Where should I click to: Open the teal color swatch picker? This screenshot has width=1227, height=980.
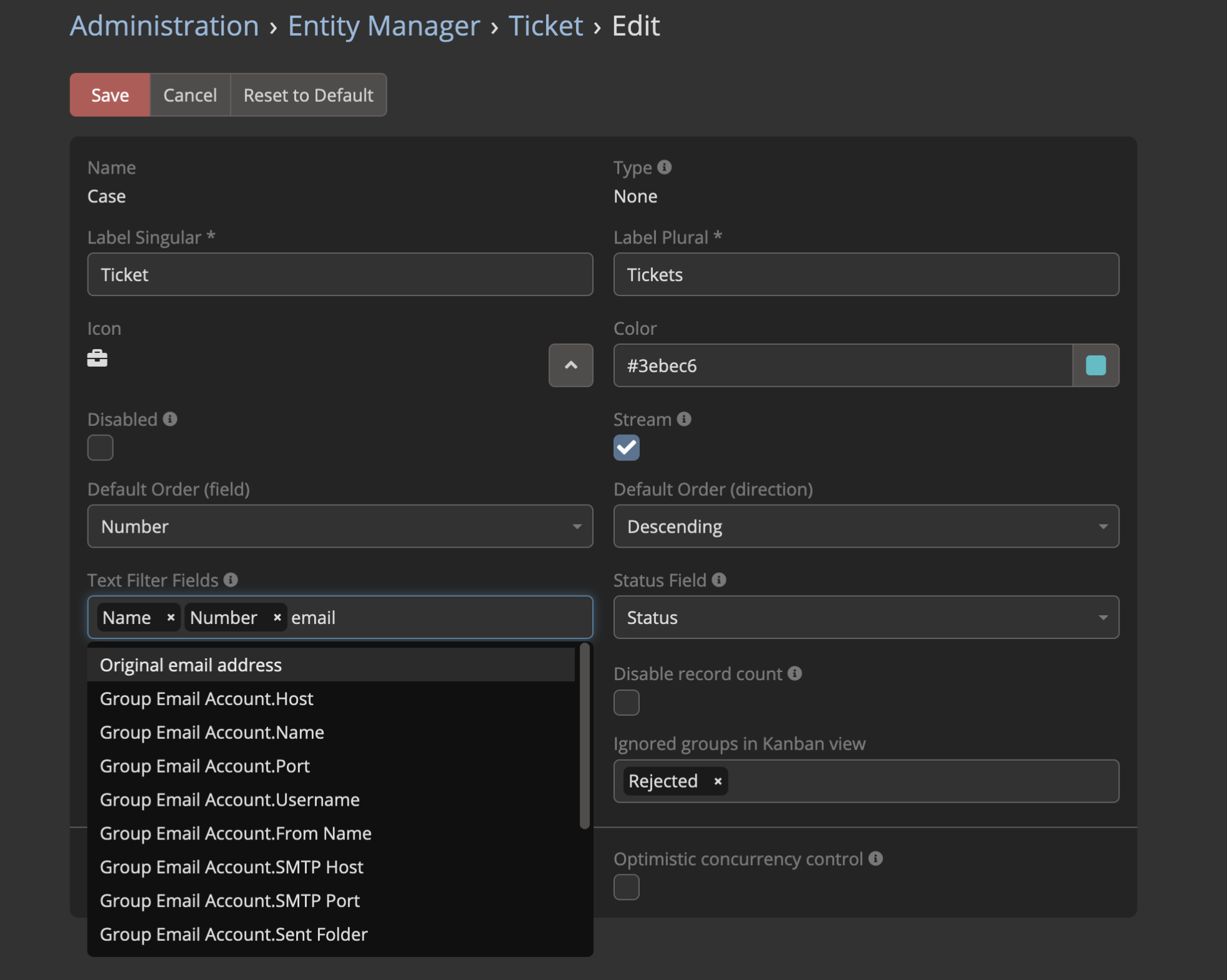point(1096,365)
